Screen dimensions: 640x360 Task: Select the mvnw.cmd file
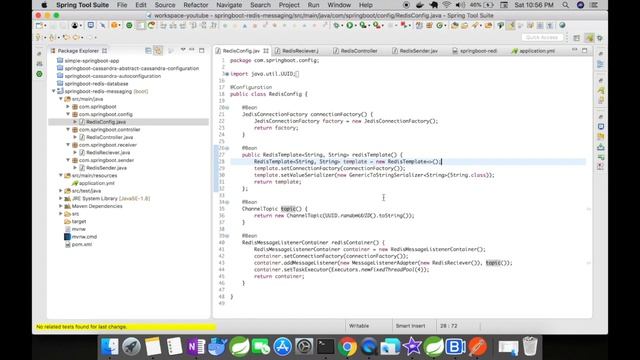tap(84, 236)
